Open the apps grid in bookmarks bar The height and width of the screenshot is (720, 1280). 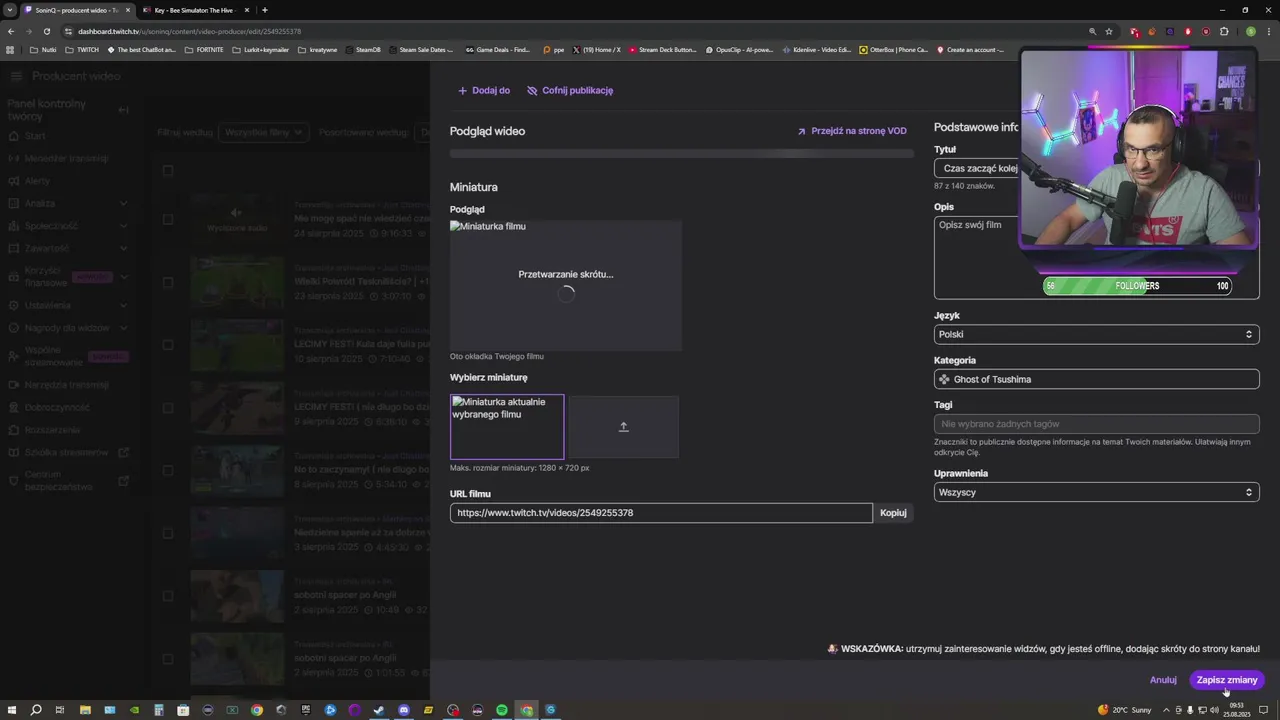(x=11, y=49)
